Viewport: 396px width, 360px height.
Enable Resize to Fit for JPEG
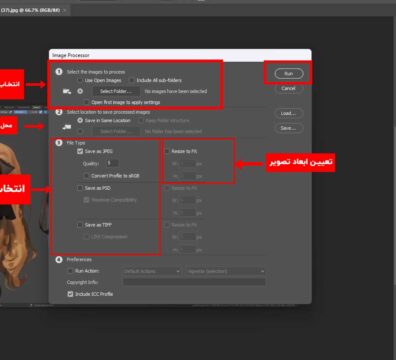click(167, 151)
